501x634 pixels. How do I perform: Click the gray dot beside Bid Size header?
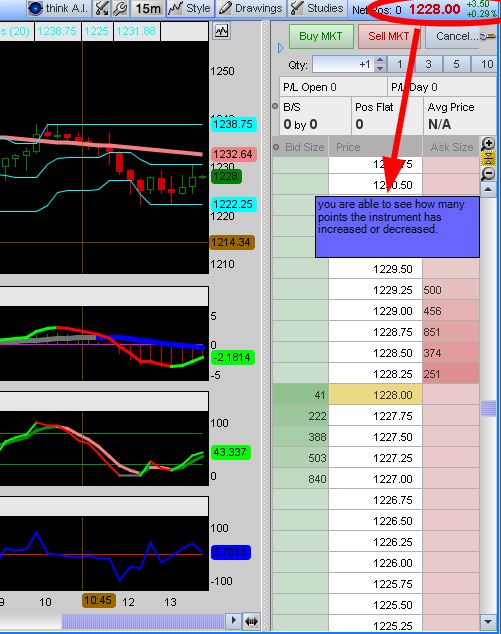[276, 147]
